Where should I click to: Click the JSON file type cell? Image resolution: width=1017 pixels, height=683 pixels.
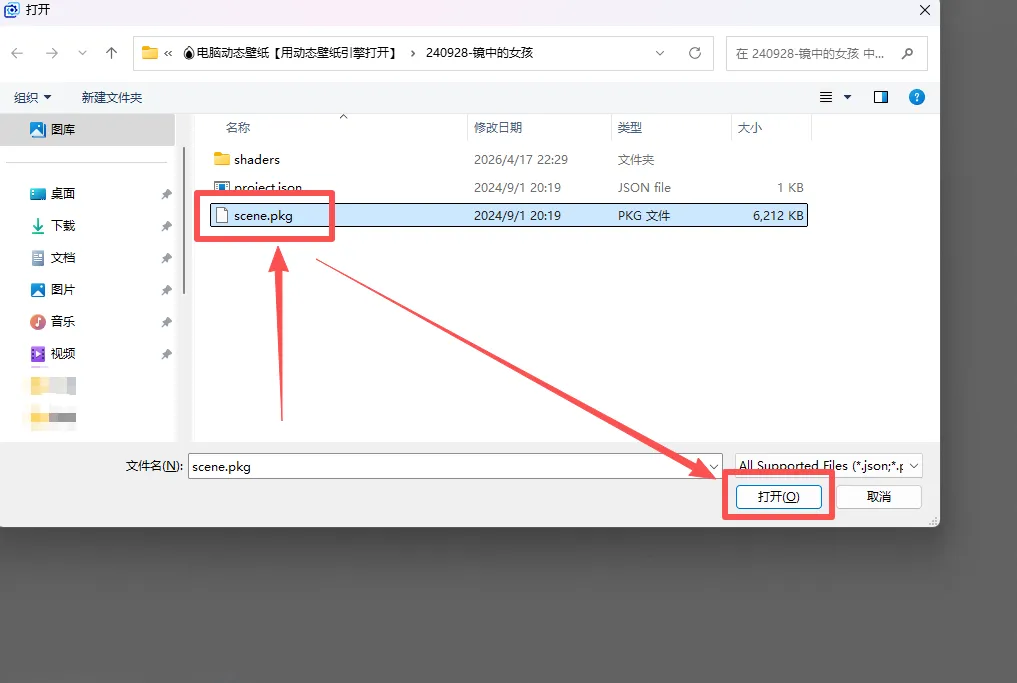tap(644, 187)
